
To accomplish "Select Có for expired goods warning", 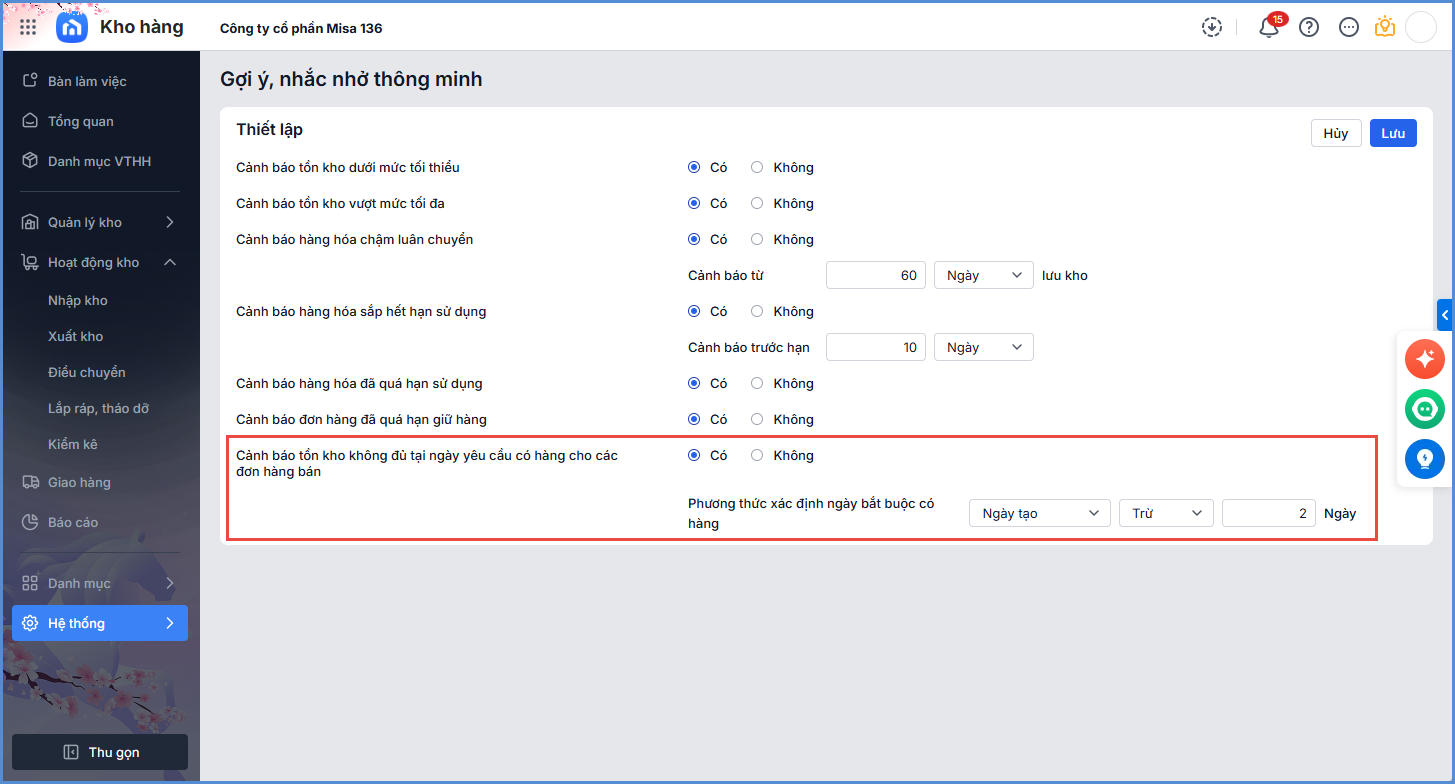I will [x=694, y=384].
